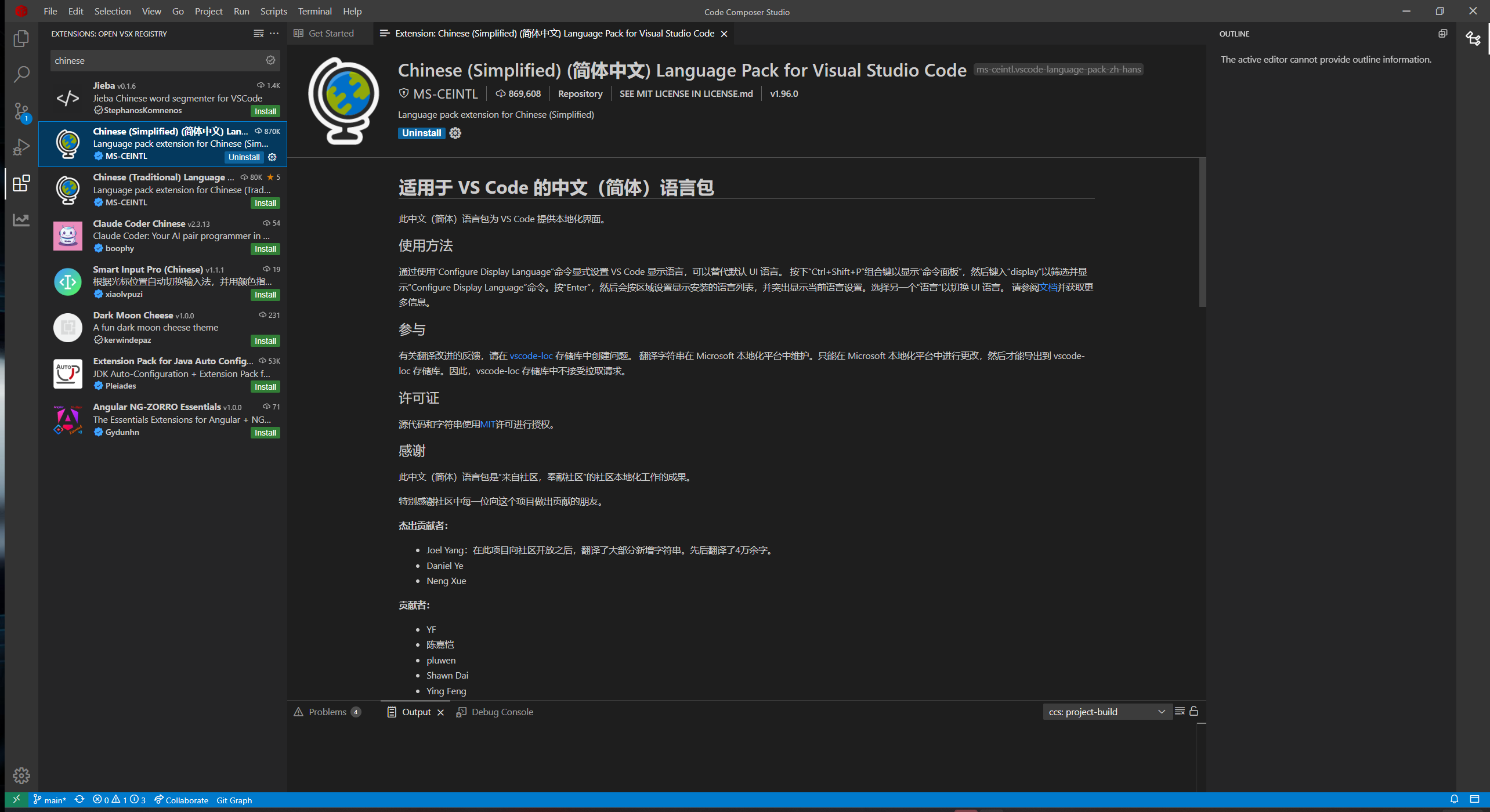Open the vscode-loc link in readme
This screenshot has width=1490, height=812.
[531, 356]
